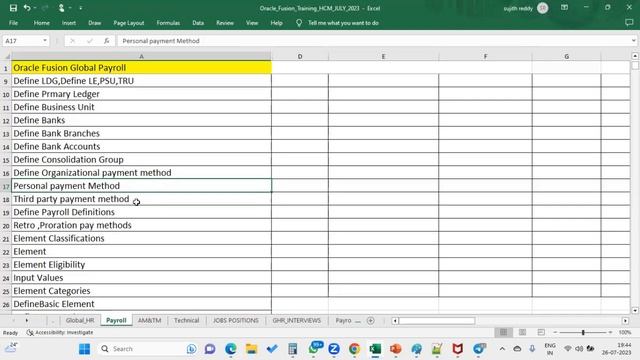640x360 pixels.
Task: Open the Review ribbon tab
Action: pyautogui.click(x=225, y=23)
